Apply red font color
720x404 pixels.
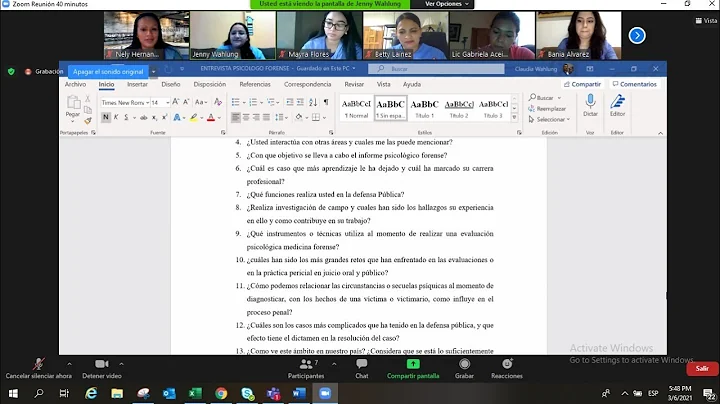(211, 118)
